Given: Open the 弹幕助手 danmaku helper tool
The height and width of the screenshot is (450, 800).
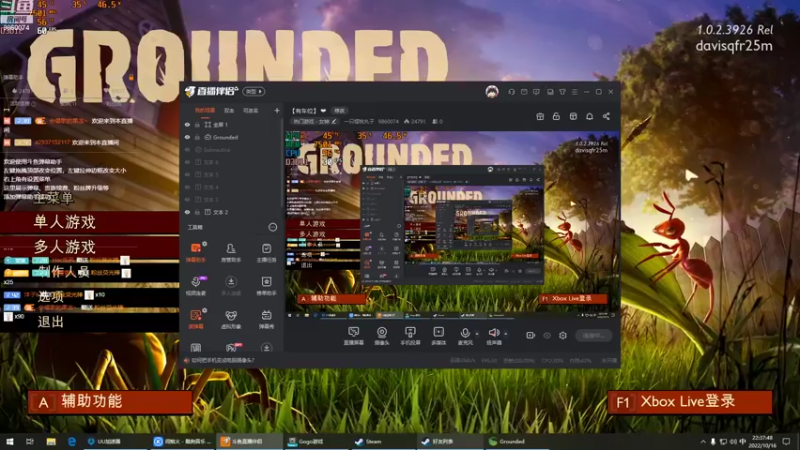Looking at the screenshot, I should pyautogui.click(x=196, y=252).
